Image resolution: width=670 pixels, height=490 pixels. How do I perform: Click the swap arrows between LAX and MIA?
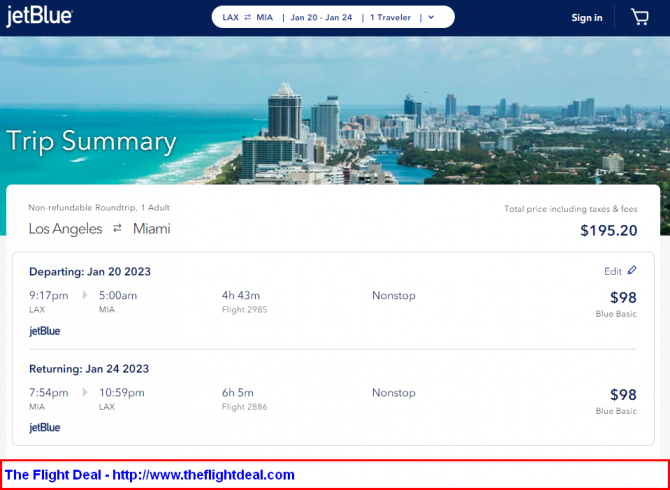pyautogui.click(x=247, y=18)
